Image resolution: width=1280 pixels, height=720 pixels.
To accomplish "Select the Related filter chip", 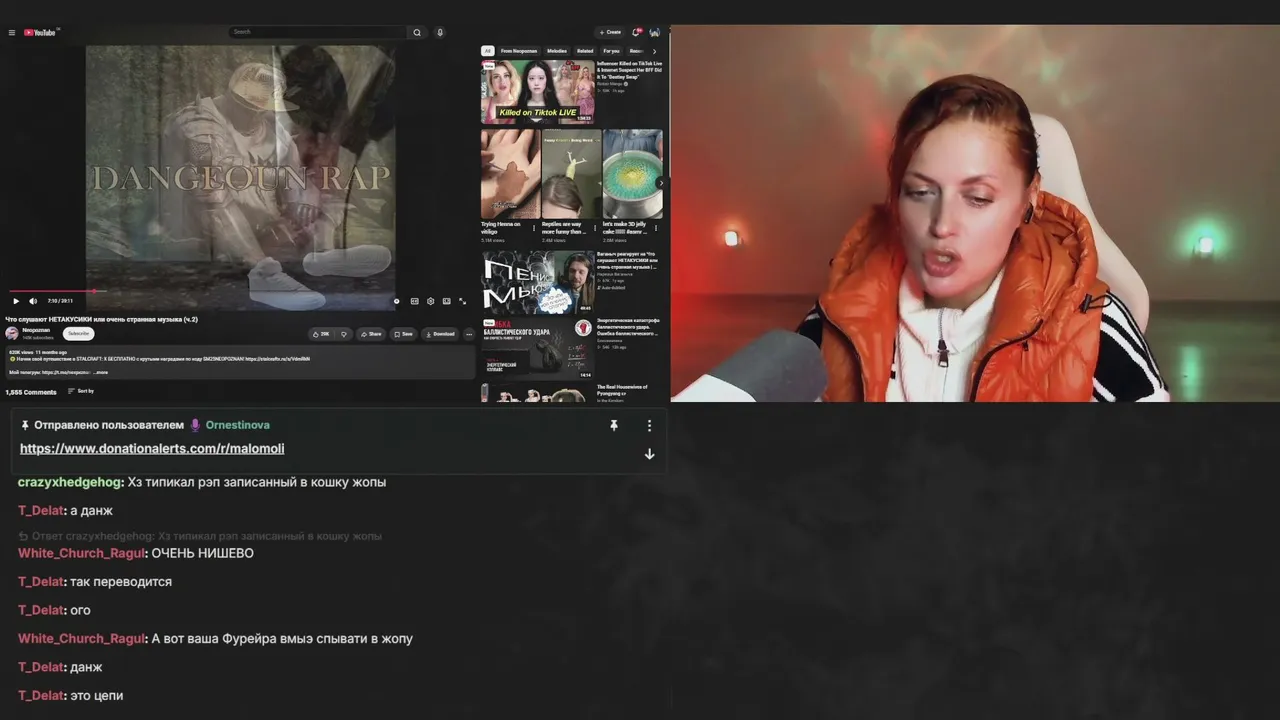I will pyautogui.click(x=585, y=51).
